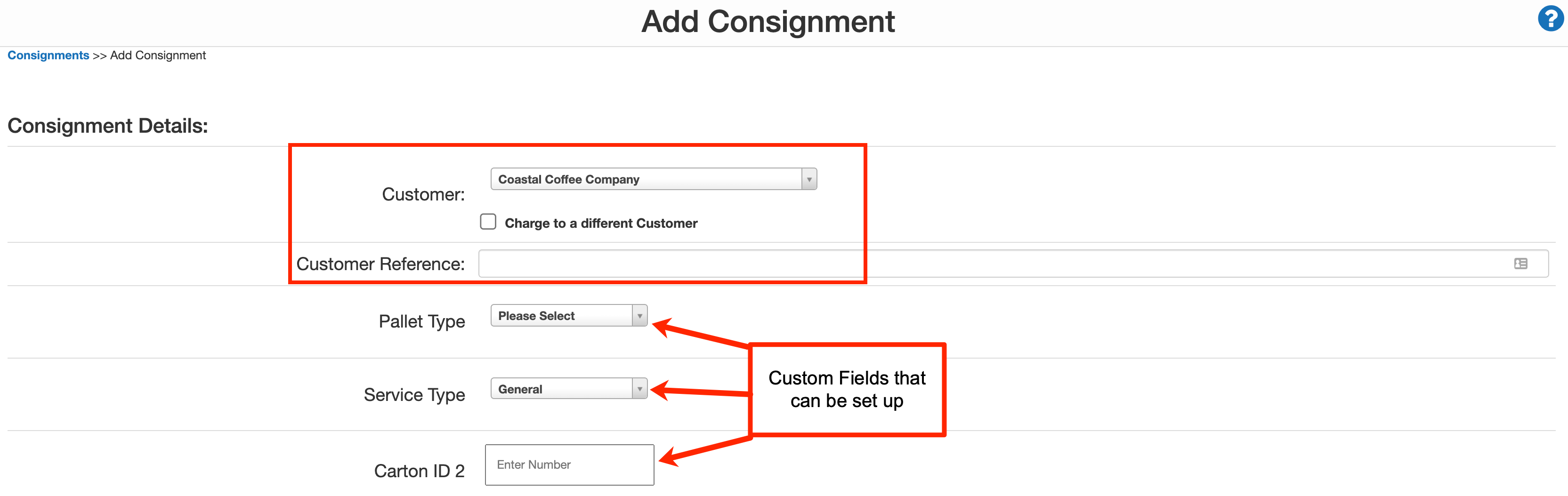This screenshot has height=496, width=1568.
Task: Open the Customer selector showing Coastal Coffee Company
Action: [651, 179]
